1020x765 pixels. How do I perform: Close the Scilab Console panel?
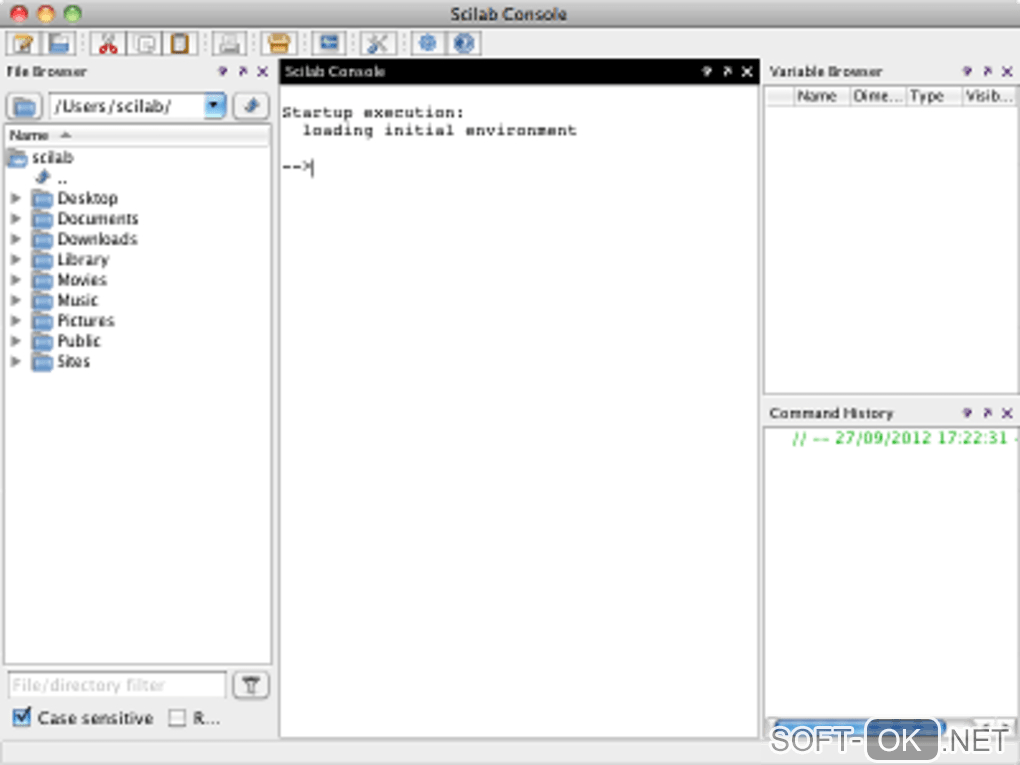coord(747,71)
